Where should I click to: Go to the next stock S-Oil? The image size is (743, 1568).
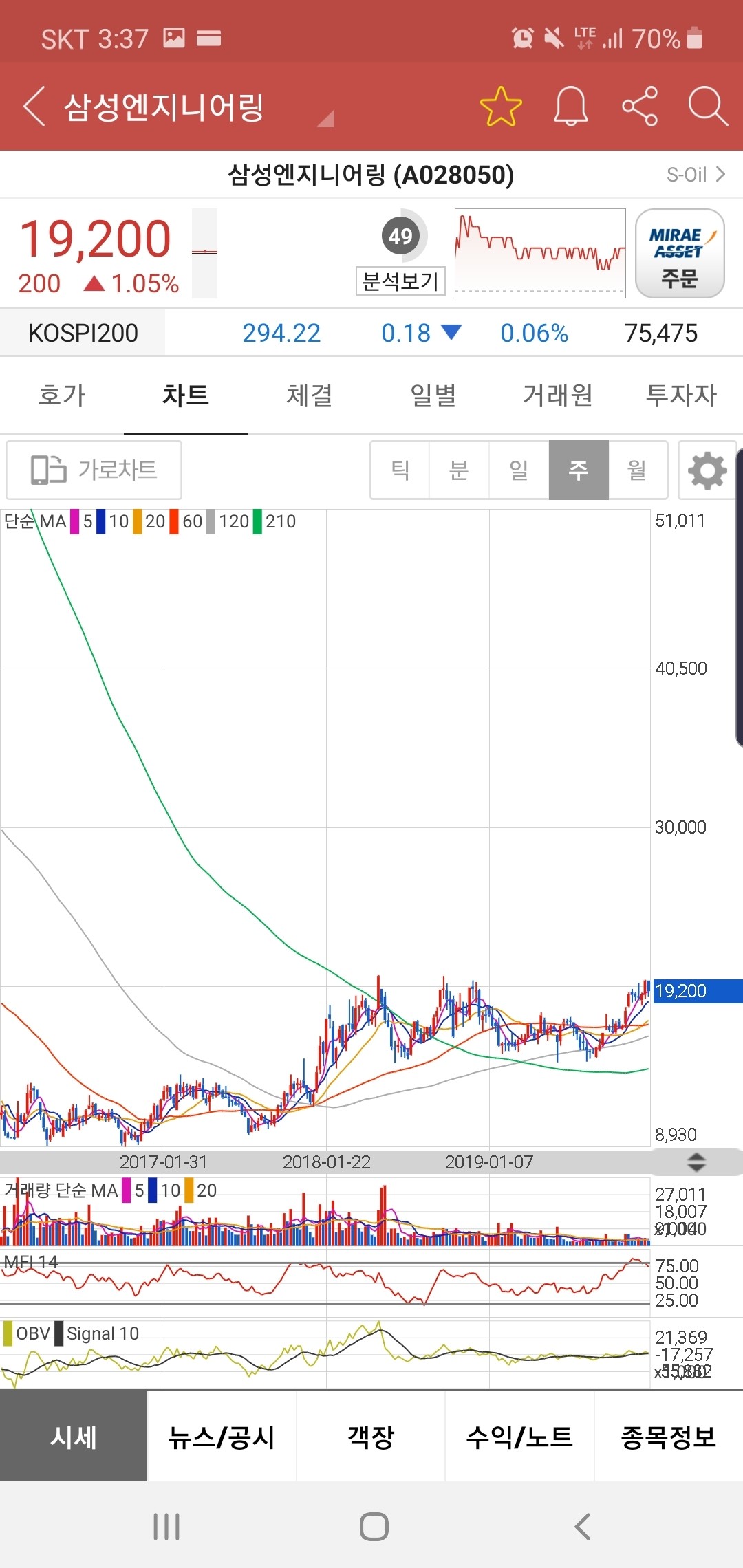click(x=696, y=175)
